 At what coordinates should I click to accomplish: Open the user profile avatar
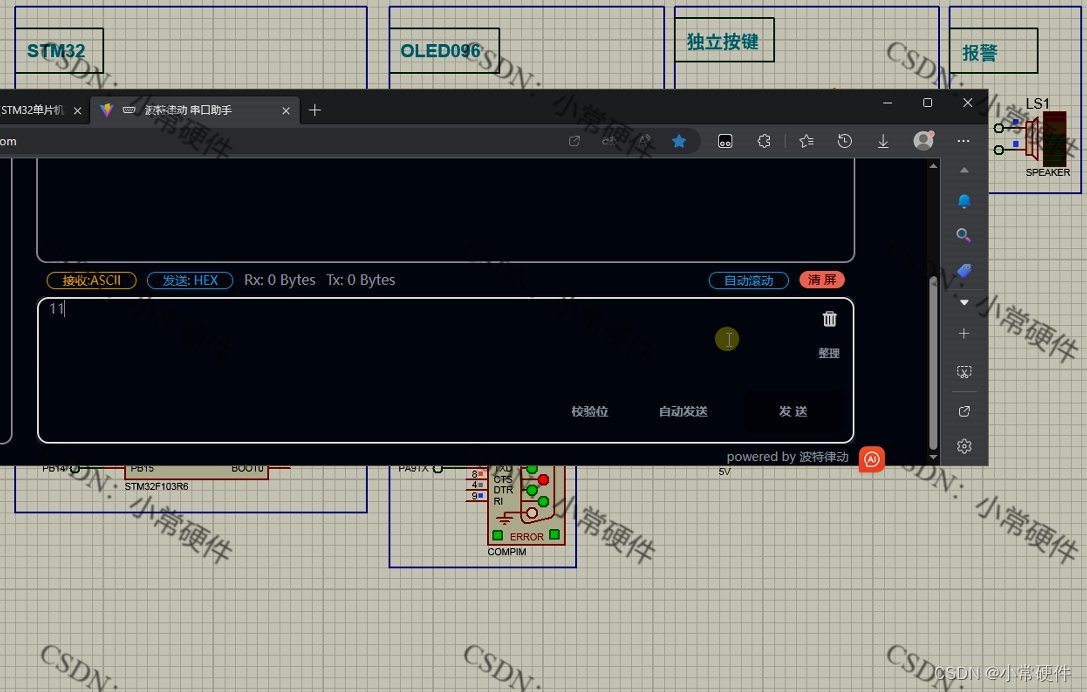click(x=923, y=141)
